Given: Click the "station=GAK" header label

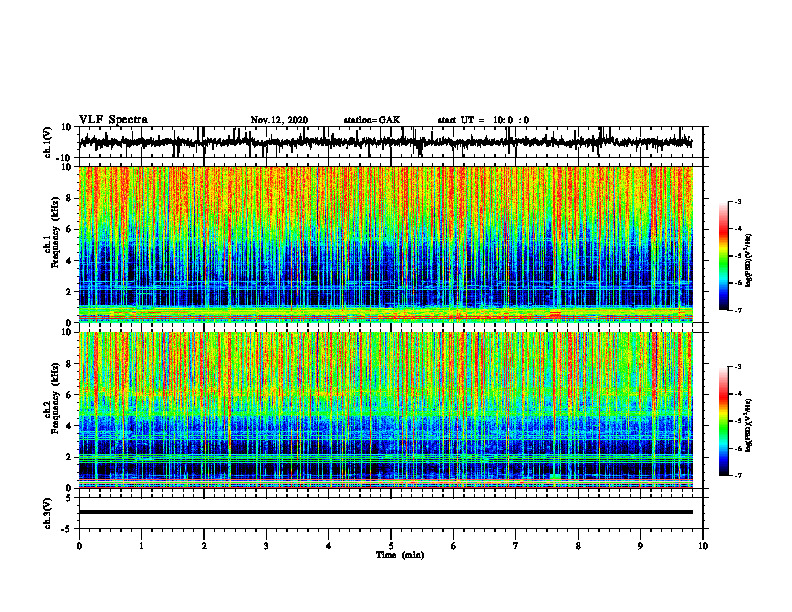Looking at the screenshot, I should coord(372,120).
